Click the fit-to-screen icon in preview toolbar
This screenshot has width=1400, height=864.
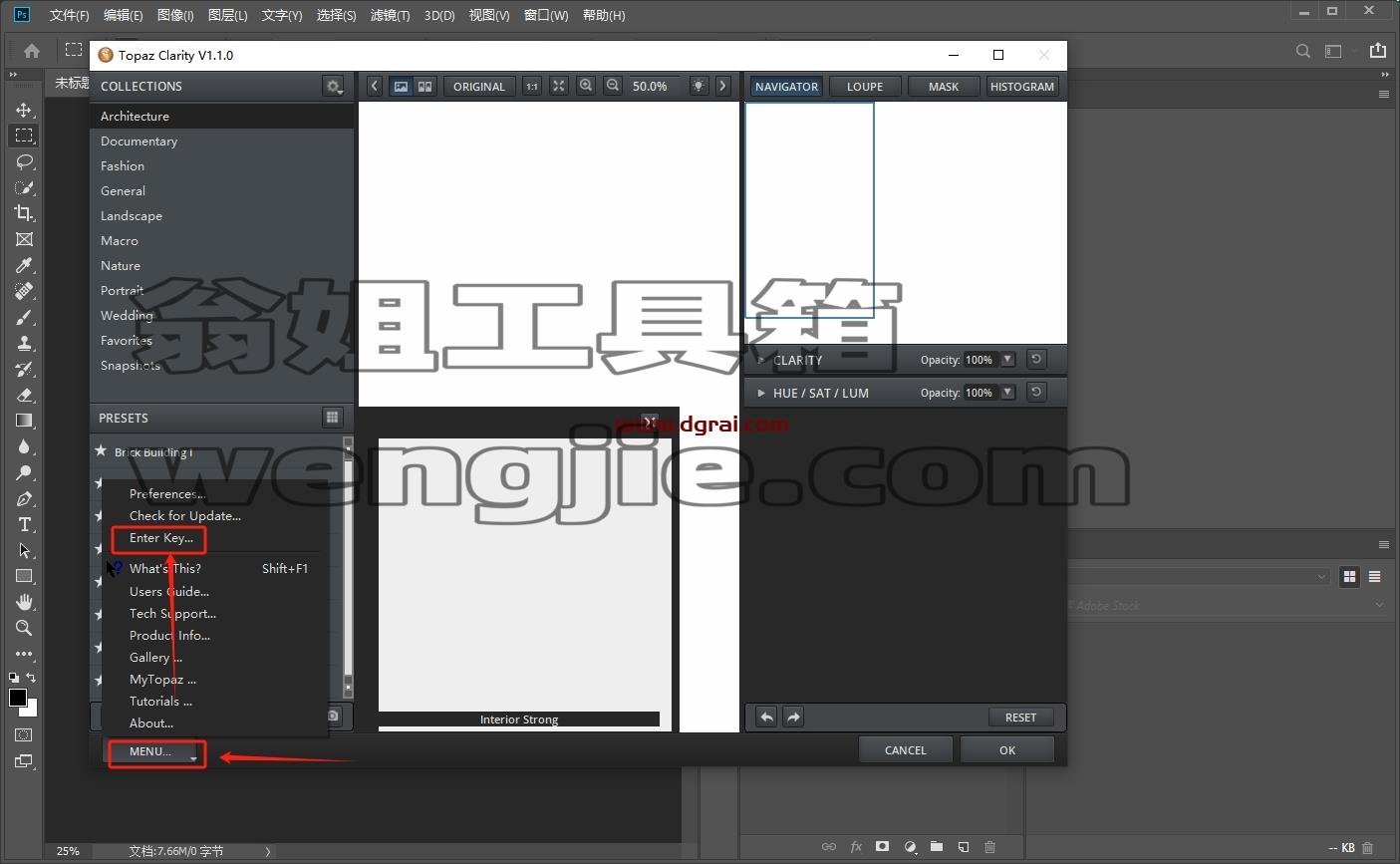(x=559, y=86)
